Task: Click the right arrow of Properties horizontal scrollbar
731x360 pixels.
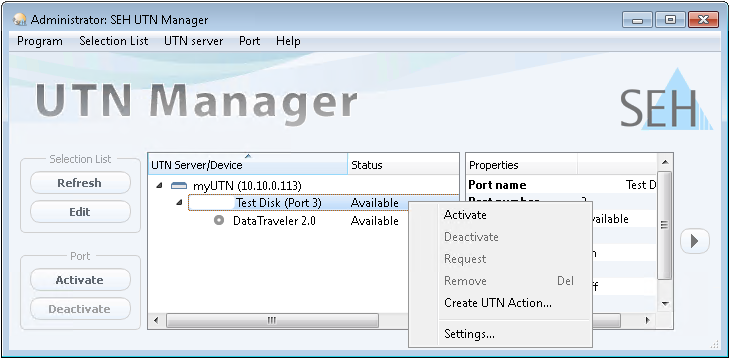Action: (x=647, y=320)
